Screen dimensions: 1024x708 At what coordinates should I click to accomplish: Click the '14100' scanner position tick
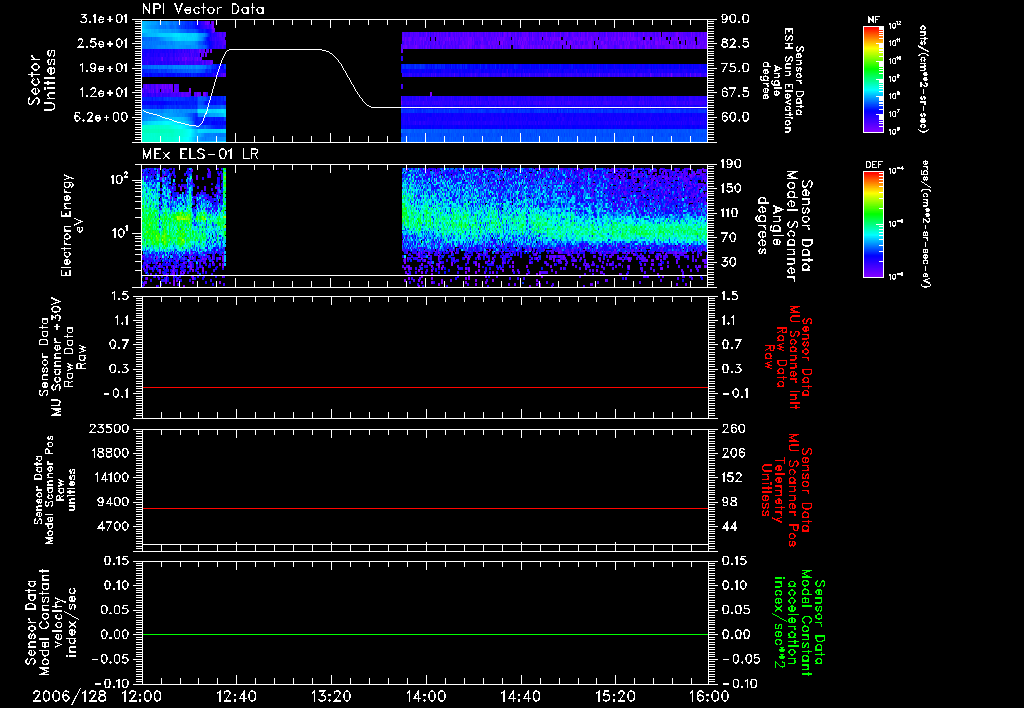click(111, 477)
